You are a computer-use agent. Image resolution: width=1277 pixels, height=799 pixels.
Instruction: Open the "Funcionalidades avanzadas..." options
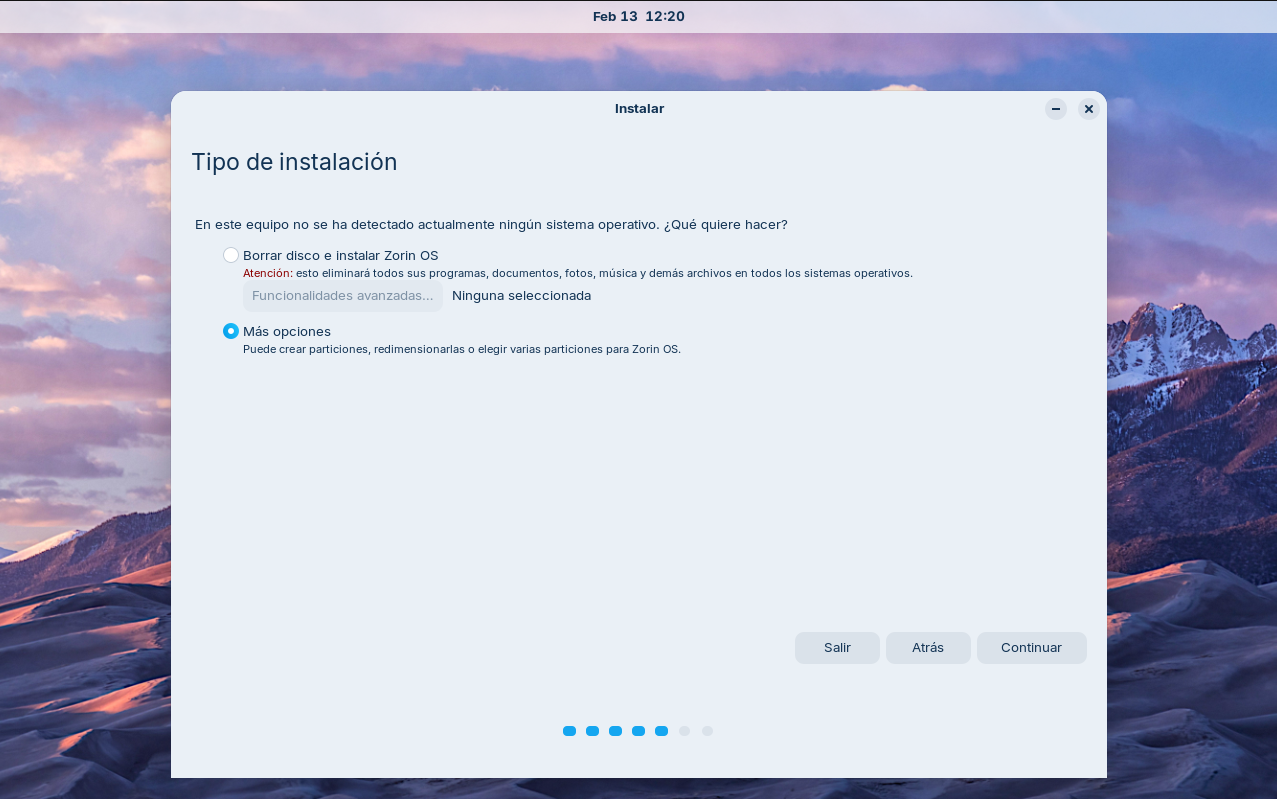click(x=342, y=296)
